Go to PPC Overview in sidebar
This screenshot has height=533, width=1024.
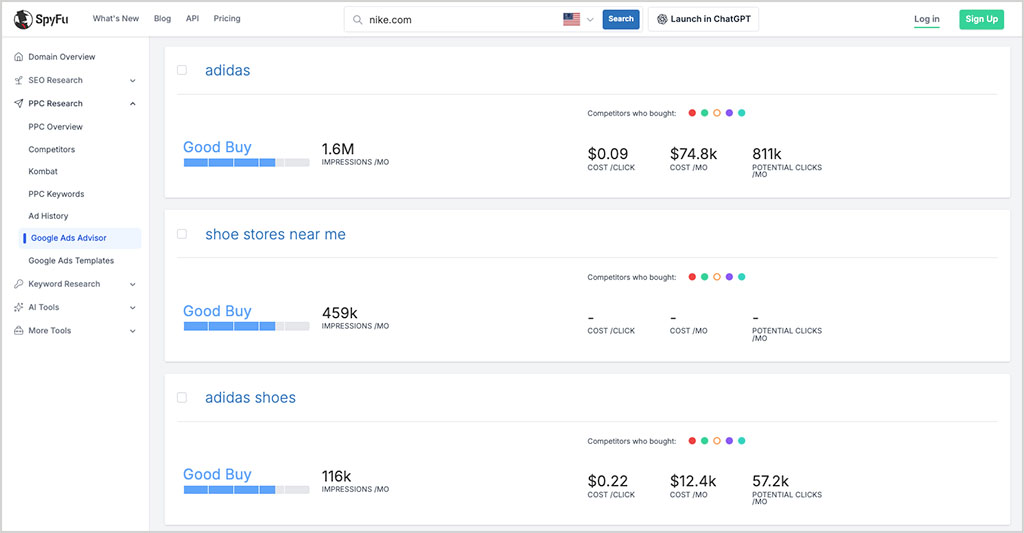pos(56,127)
